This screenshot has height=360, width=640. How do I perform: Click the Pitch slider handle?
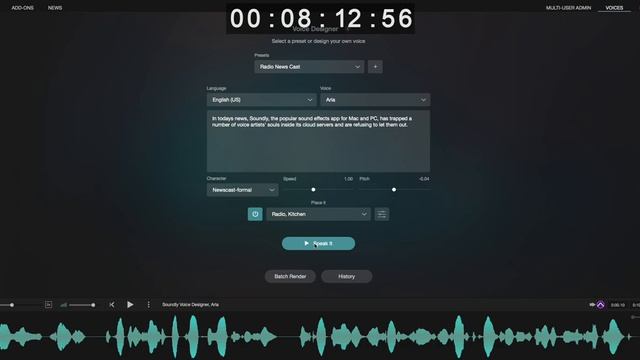(394, 189)
